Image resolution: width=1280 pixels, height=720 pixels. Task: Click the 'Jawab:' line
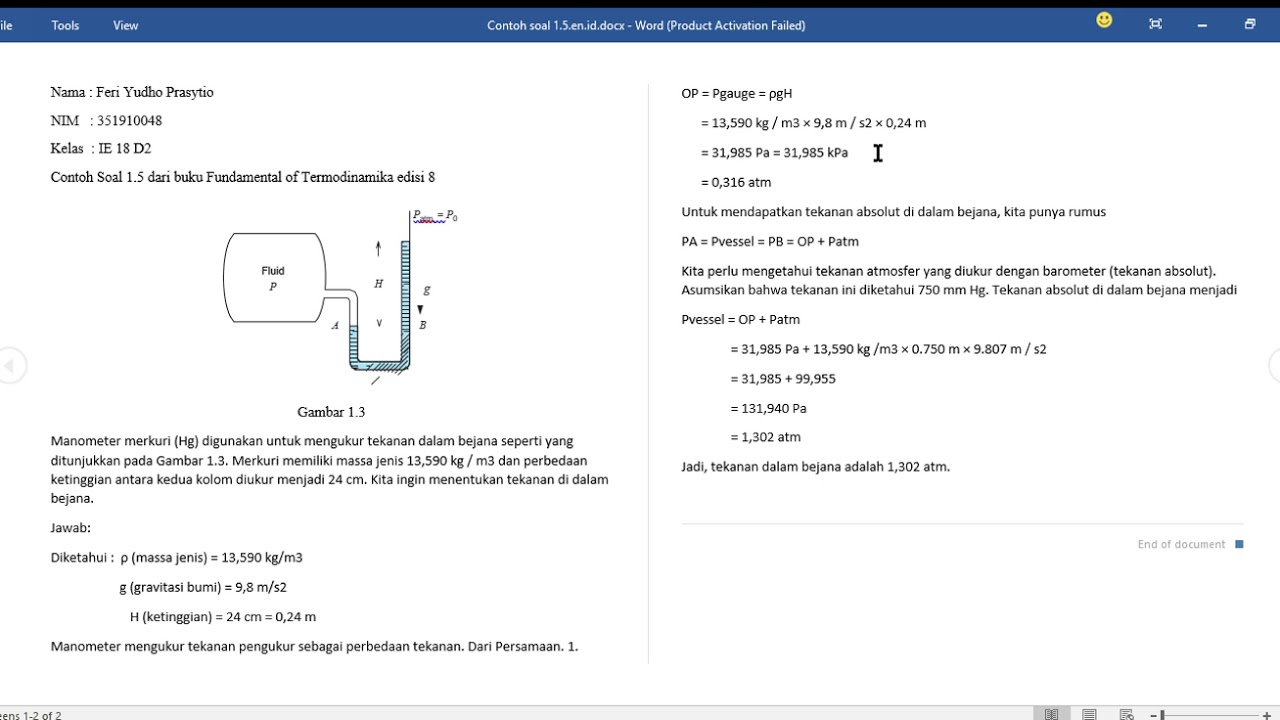[x=71, y=528]
